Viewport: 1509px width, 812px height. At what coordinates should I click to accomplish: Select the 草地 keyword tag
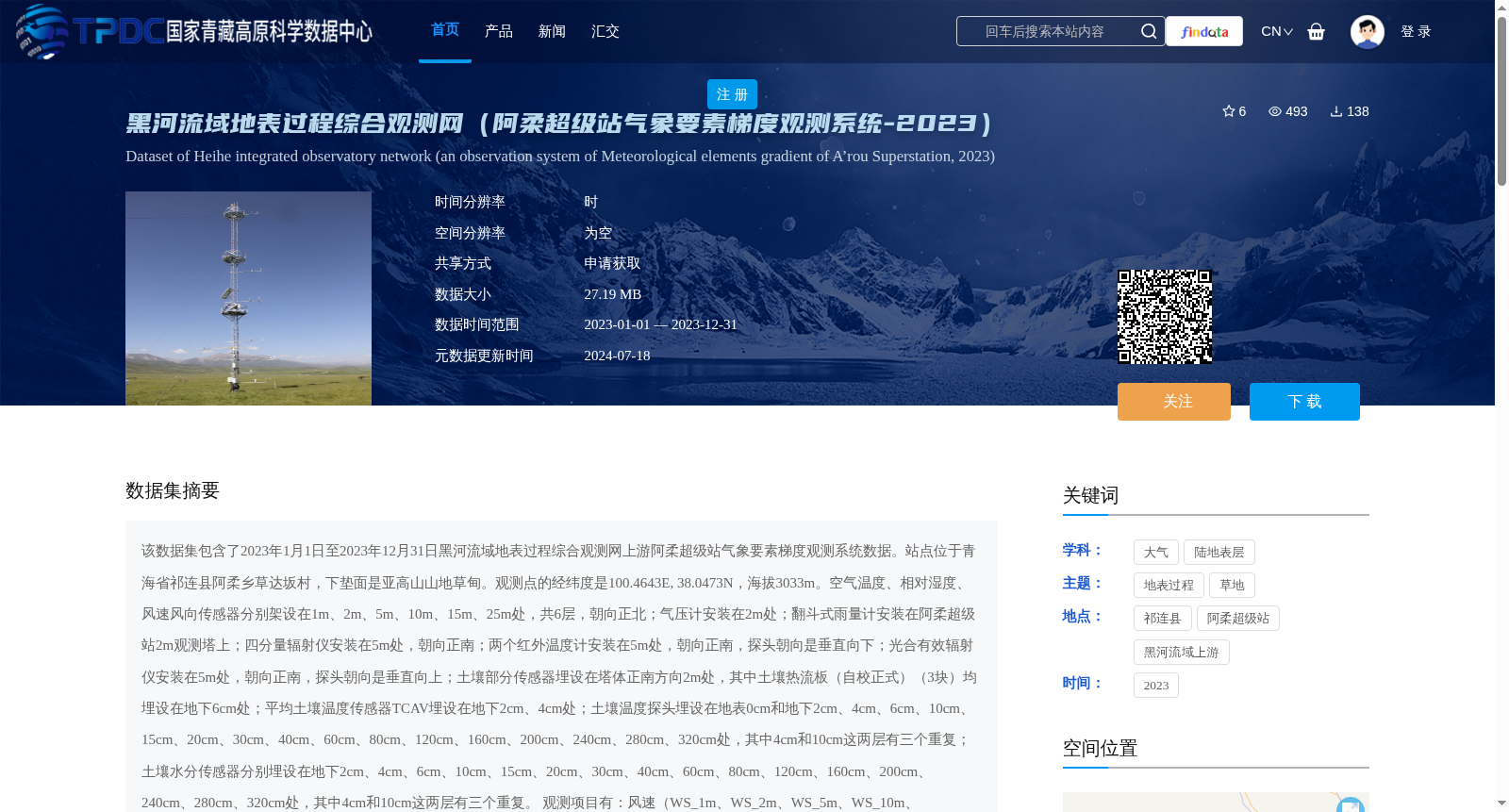pos(1232,586)
